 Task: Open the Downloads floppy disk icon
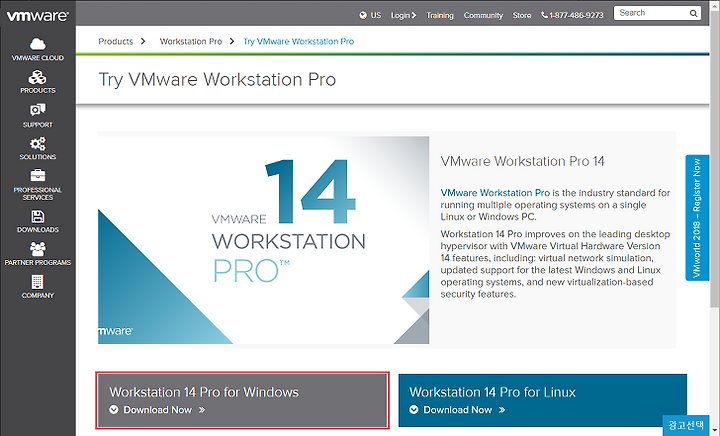(x=38, y=217)
